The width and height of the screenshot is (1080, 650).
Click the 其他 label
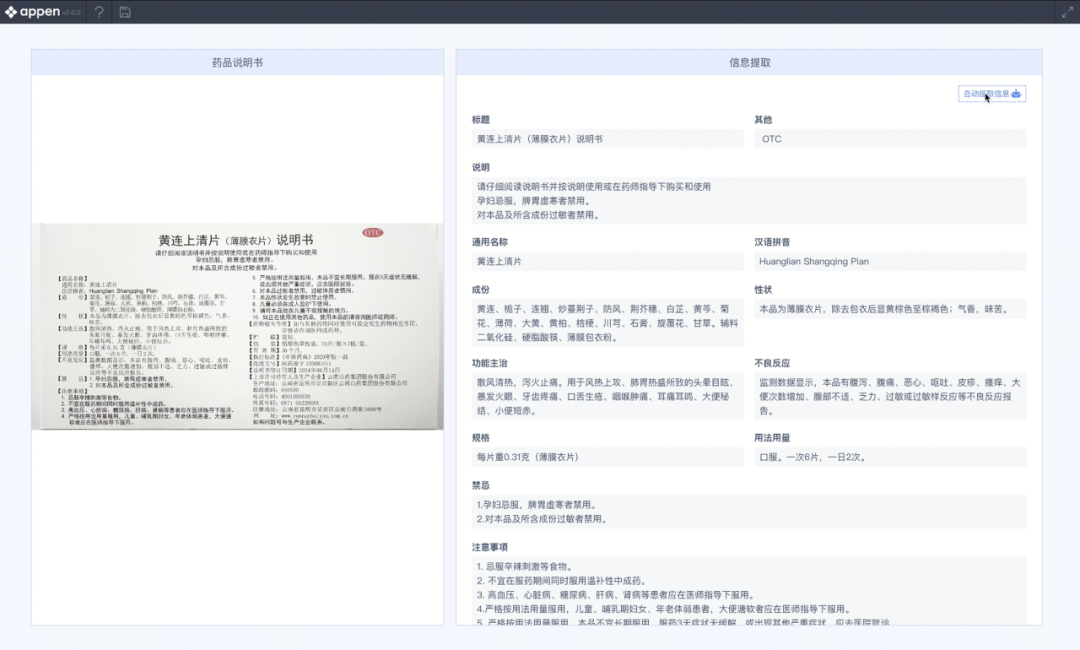pyautogui.click(x=763, y=120)
